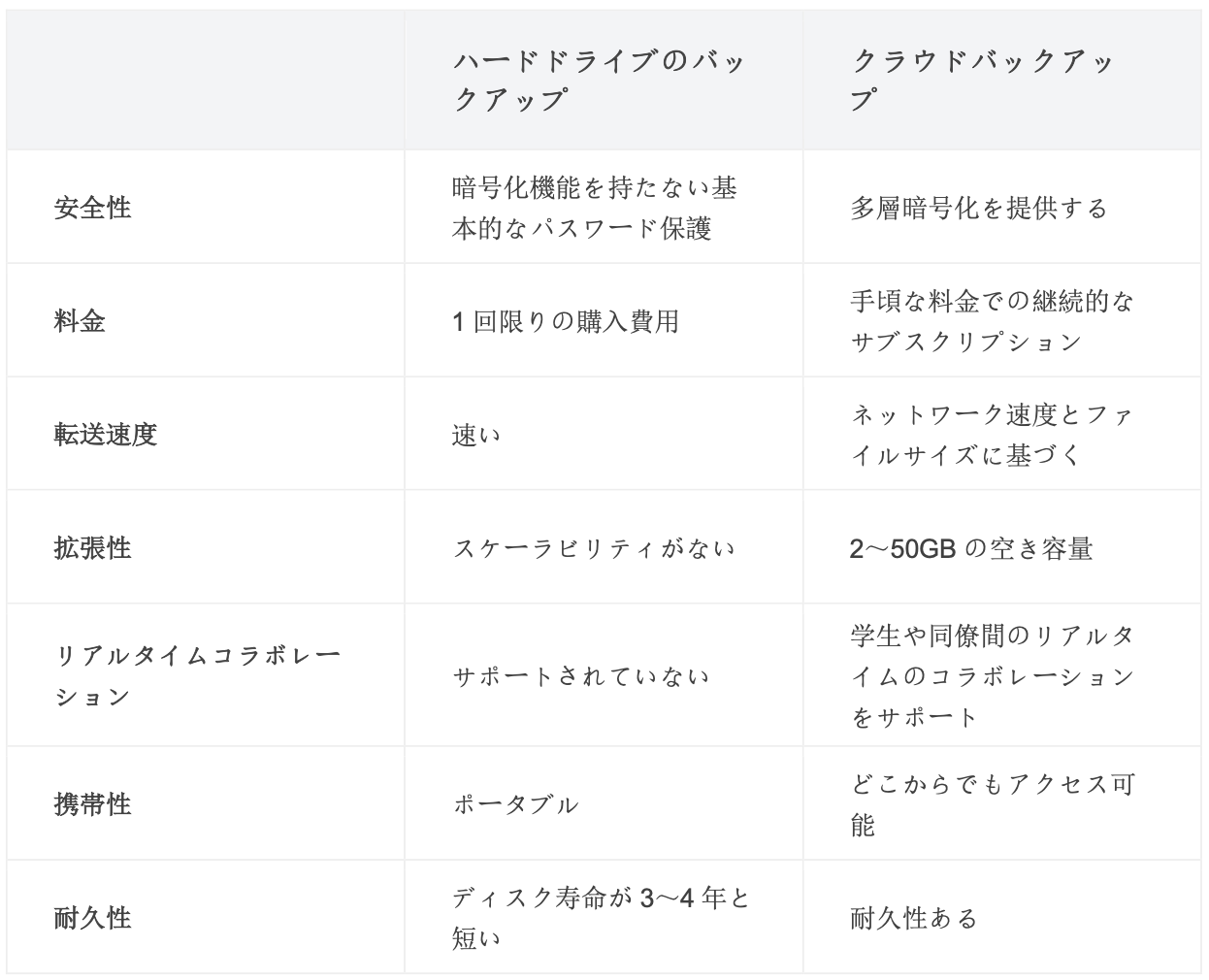
Task: Click the ハードドライブのバックアップ column header
Action: 599,81
